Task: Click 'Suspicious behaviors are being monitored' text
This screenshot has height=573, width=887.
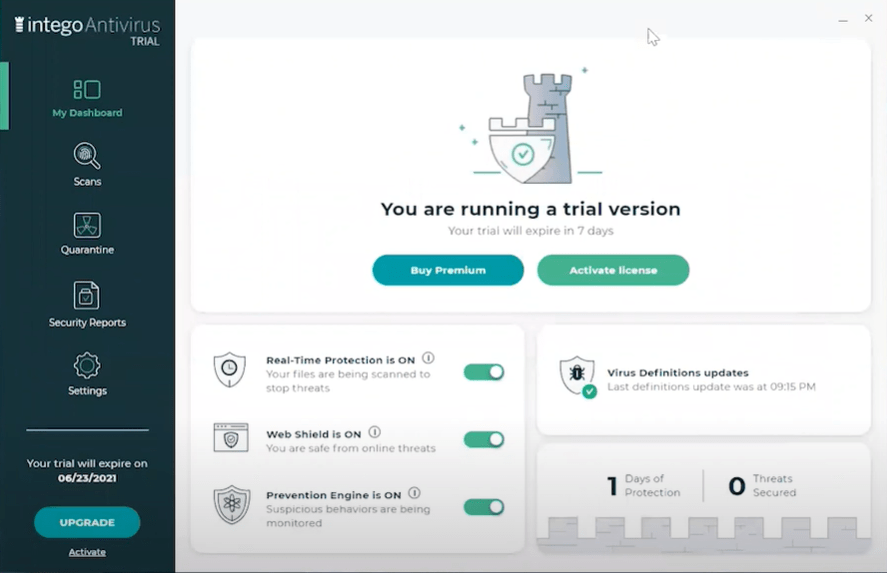Action: (x=348, y=516)
